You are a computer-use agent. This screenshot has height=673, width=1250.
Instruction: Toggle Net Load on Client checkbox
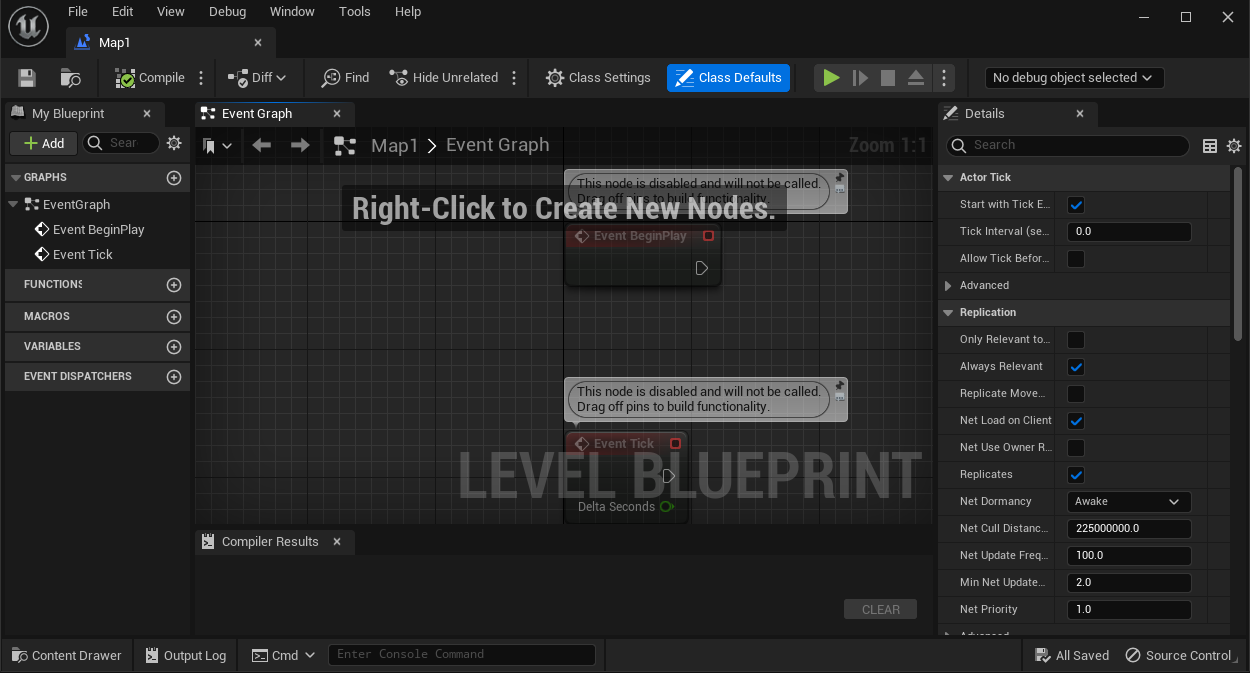tap(1076, 421)
